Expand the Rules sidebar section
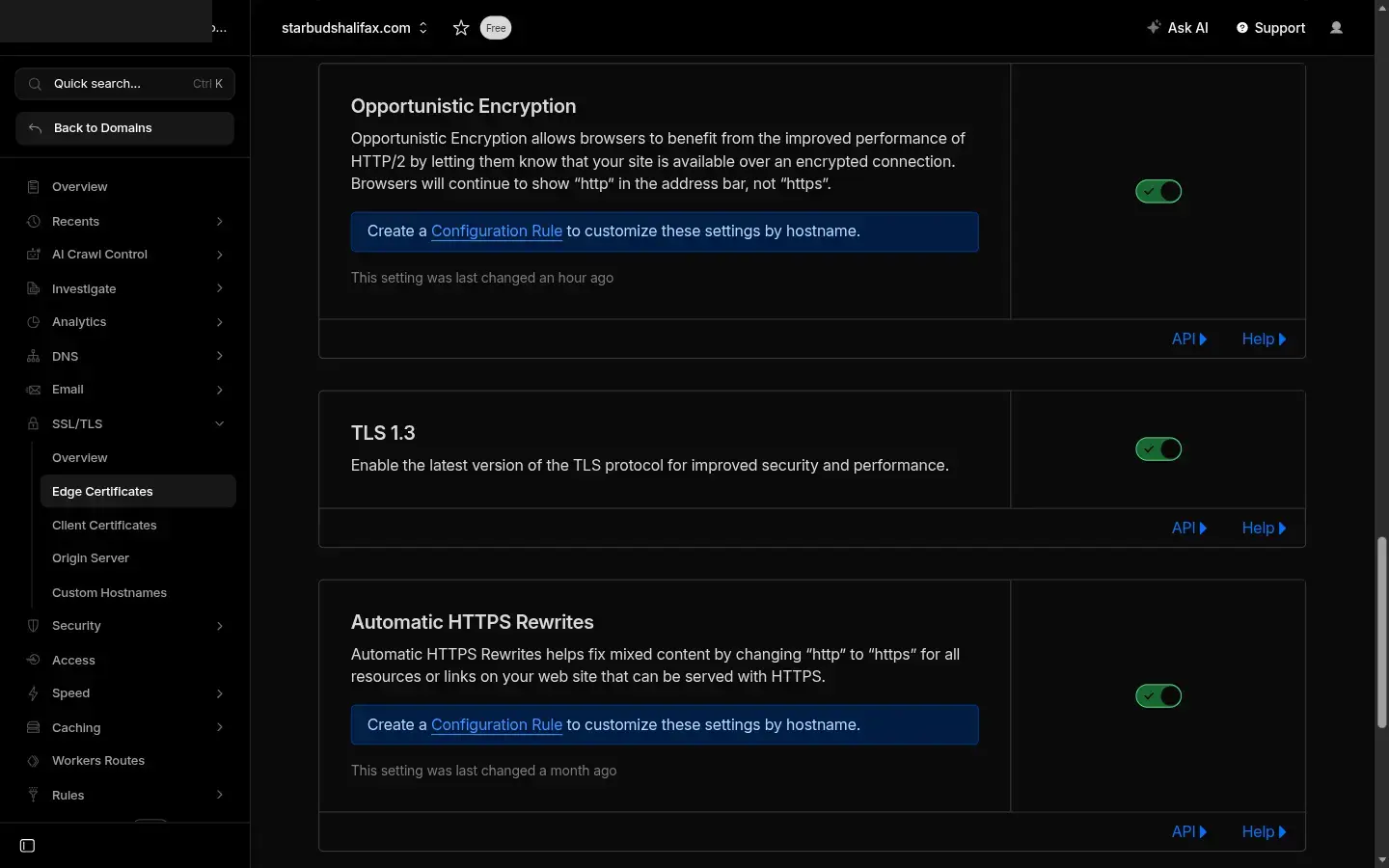 click(x=220, y=795)
